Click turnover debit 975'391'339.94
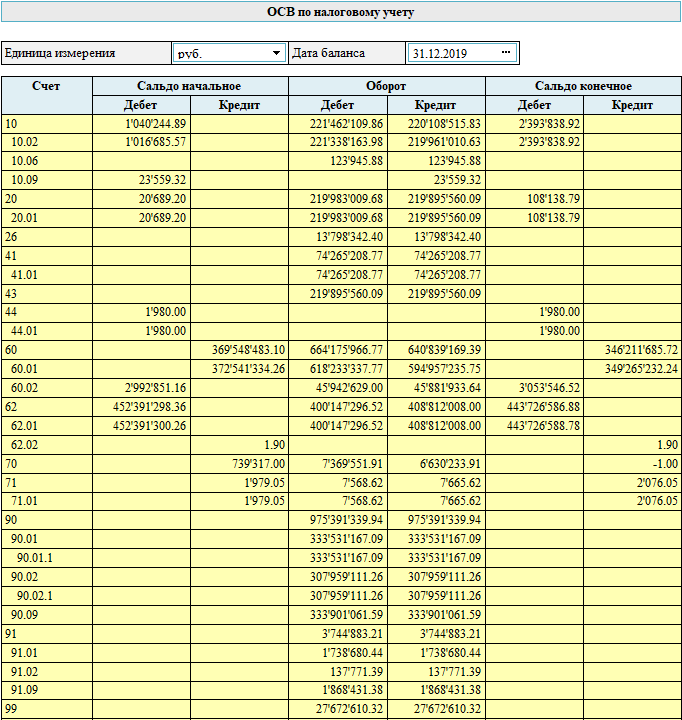Screen dimensions: 682x720 [346, 520]
